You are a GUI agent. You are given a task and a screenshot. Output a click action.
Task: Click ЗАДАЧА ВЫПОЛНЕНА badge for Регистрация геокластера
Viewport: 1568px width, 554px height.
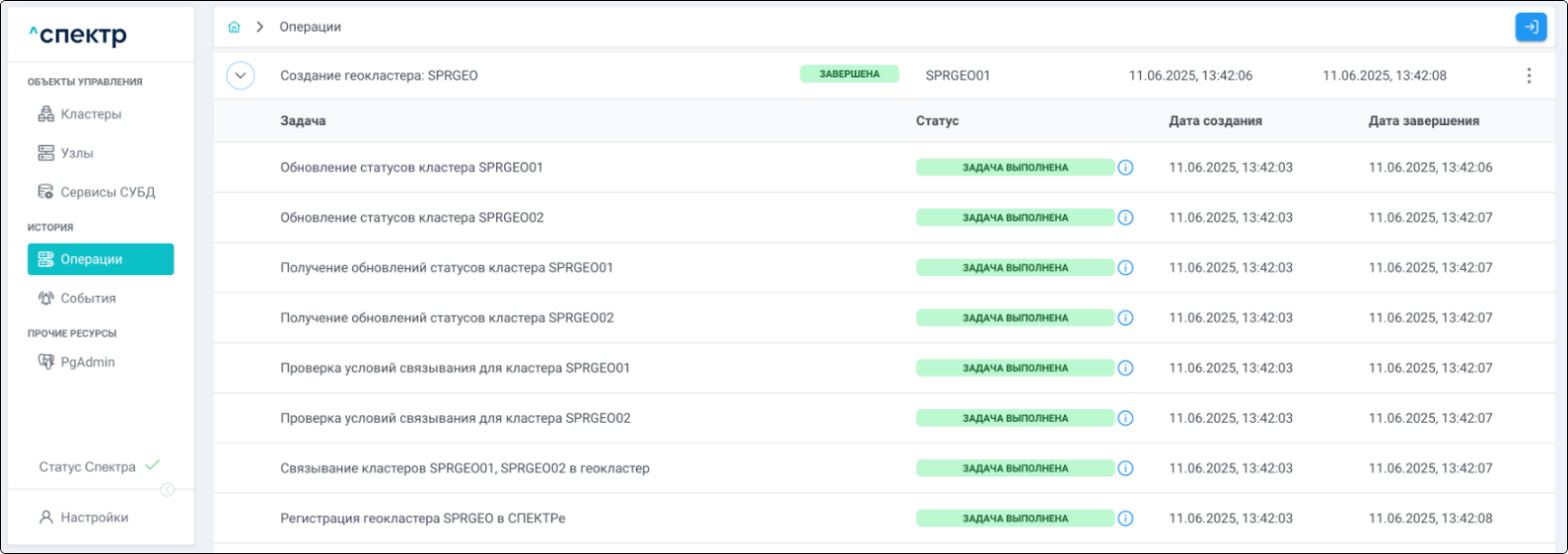pyautogui.click(x=1015, y=518)
